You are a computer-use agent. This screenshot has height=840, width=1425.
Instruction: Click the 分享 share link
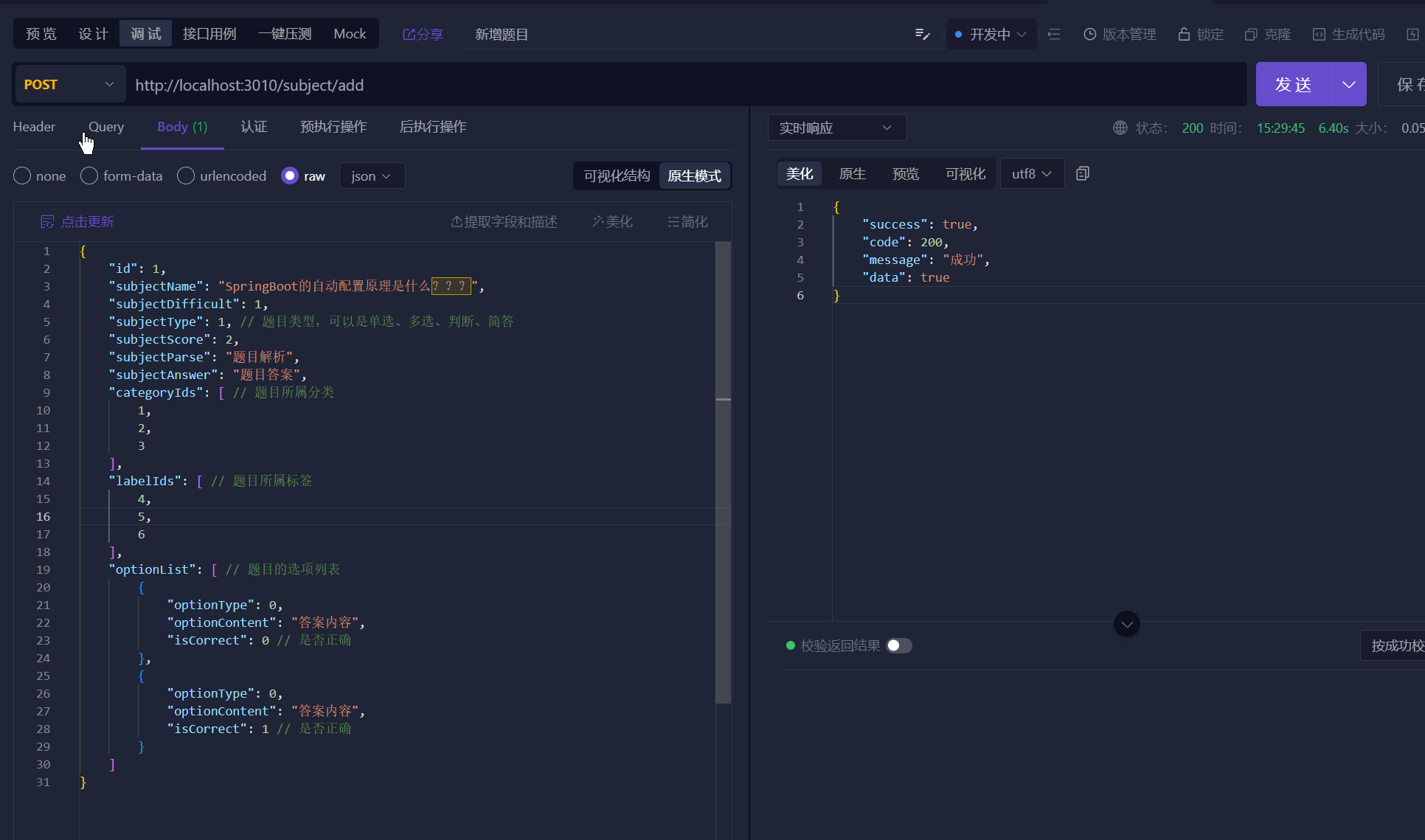pos(423,34)
